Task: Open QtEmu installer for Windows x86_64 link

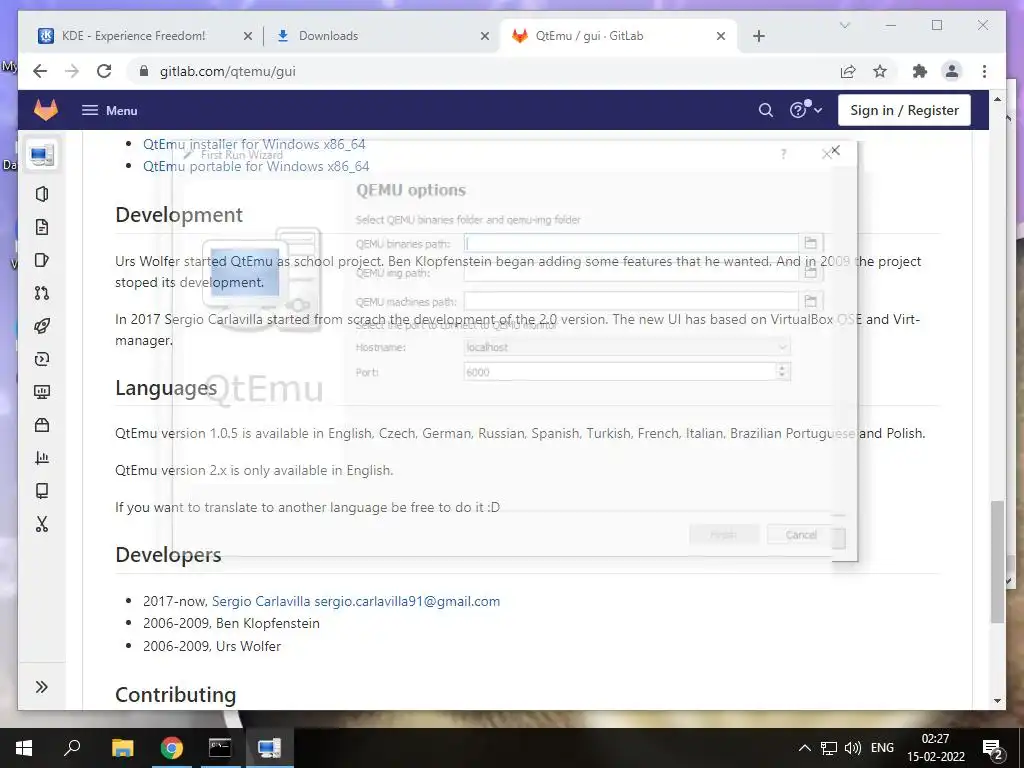Action: click(x=254, y=144)
